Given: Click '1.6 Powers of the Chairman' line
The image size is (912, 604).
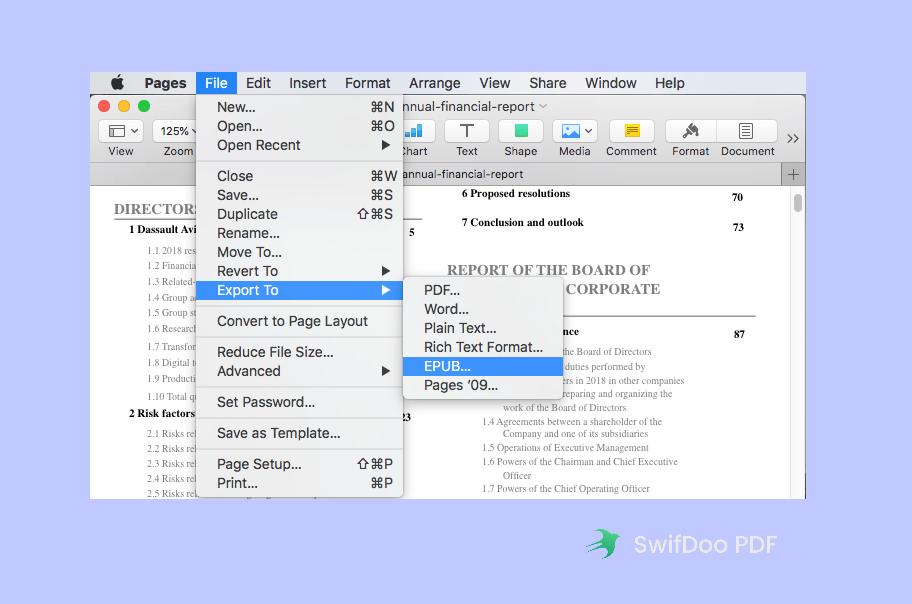Looking at the screenshot, I should click(580, 462).
